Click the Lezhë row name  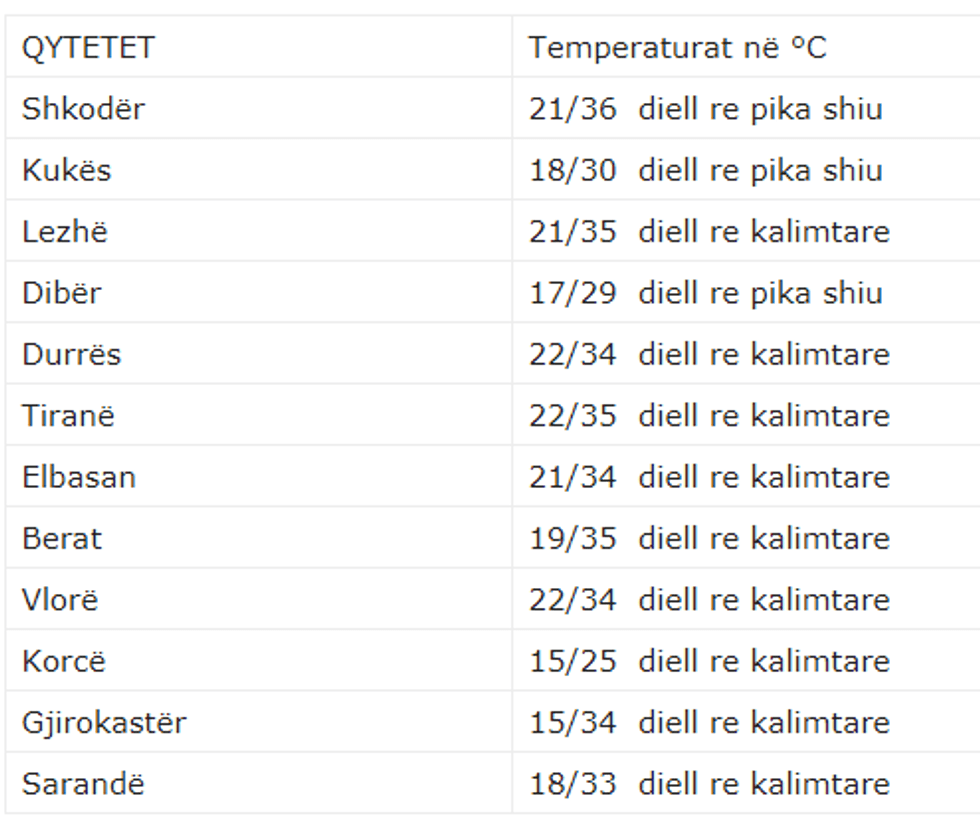pos(65,231)
